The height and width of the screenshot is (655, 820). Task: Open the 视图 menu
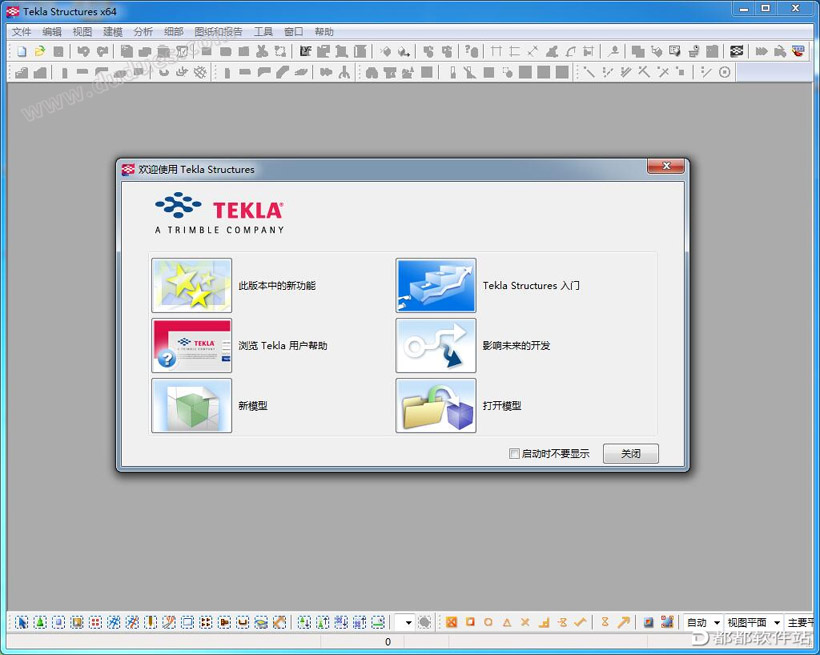[82, 32]
